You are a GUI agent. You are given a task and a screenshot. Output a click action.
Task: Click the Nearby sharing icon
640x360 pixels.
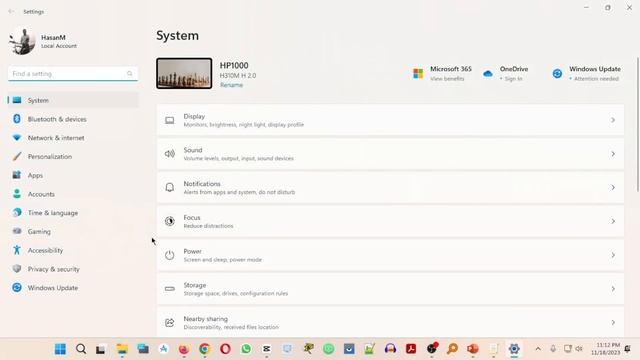[169, 322]
